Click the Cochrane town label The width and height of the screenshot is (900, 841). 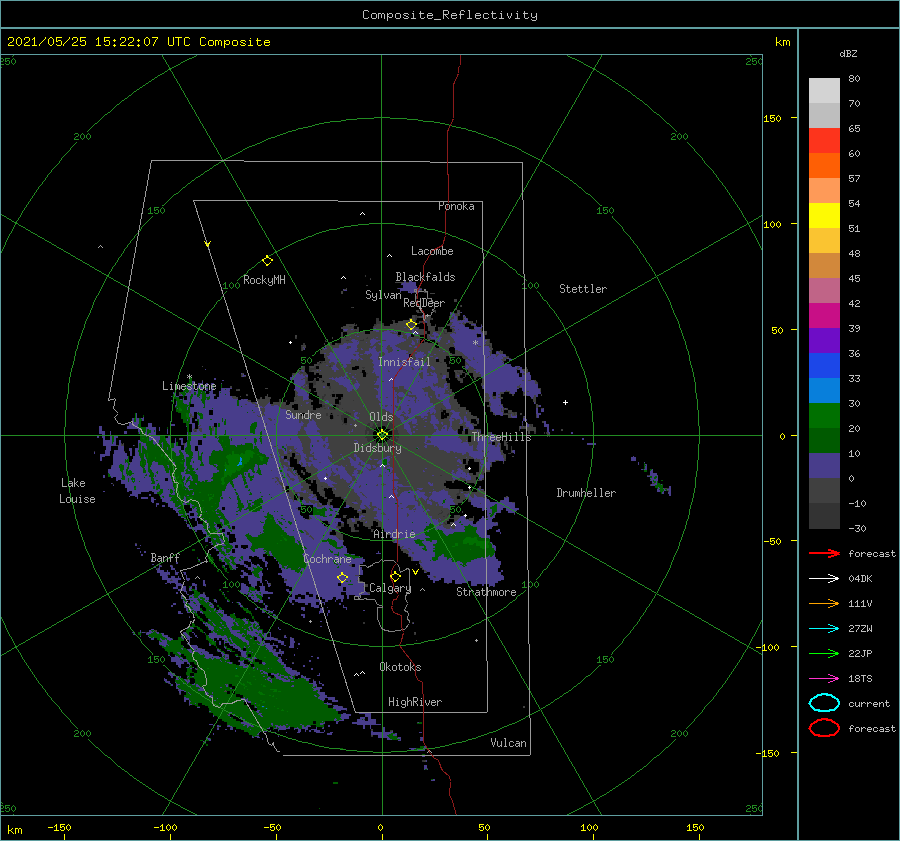tap(327, 559)
